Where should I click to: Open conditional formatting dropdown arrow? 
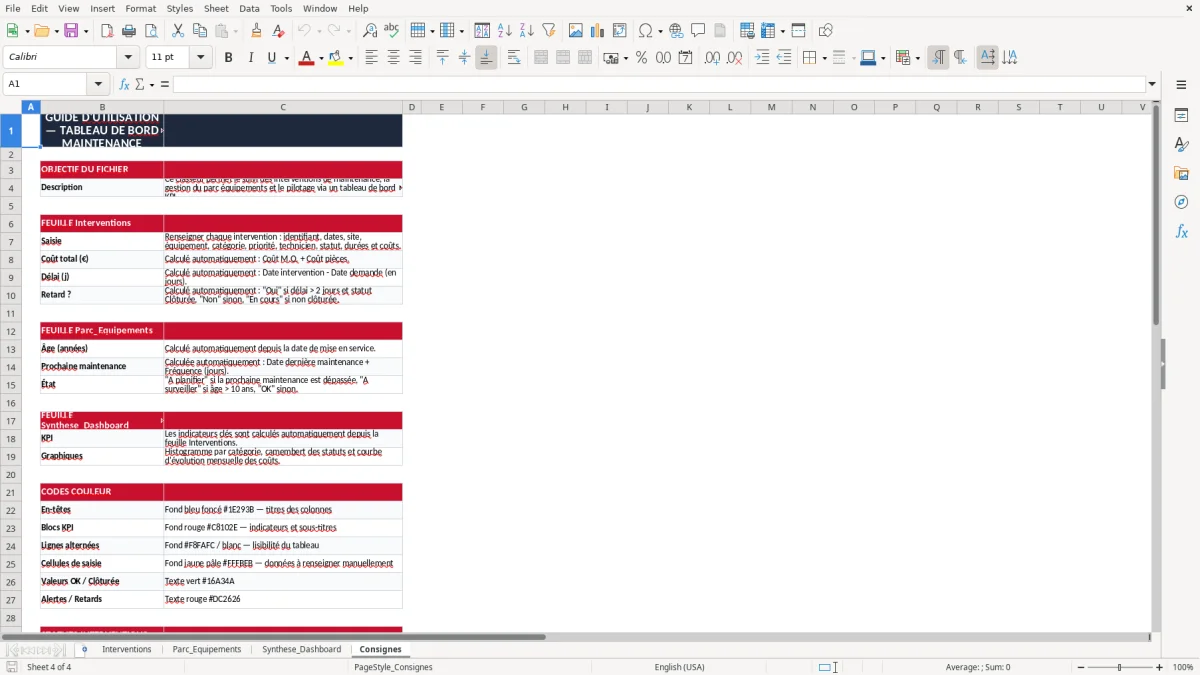pyautogui.click(x=917, y=58)
